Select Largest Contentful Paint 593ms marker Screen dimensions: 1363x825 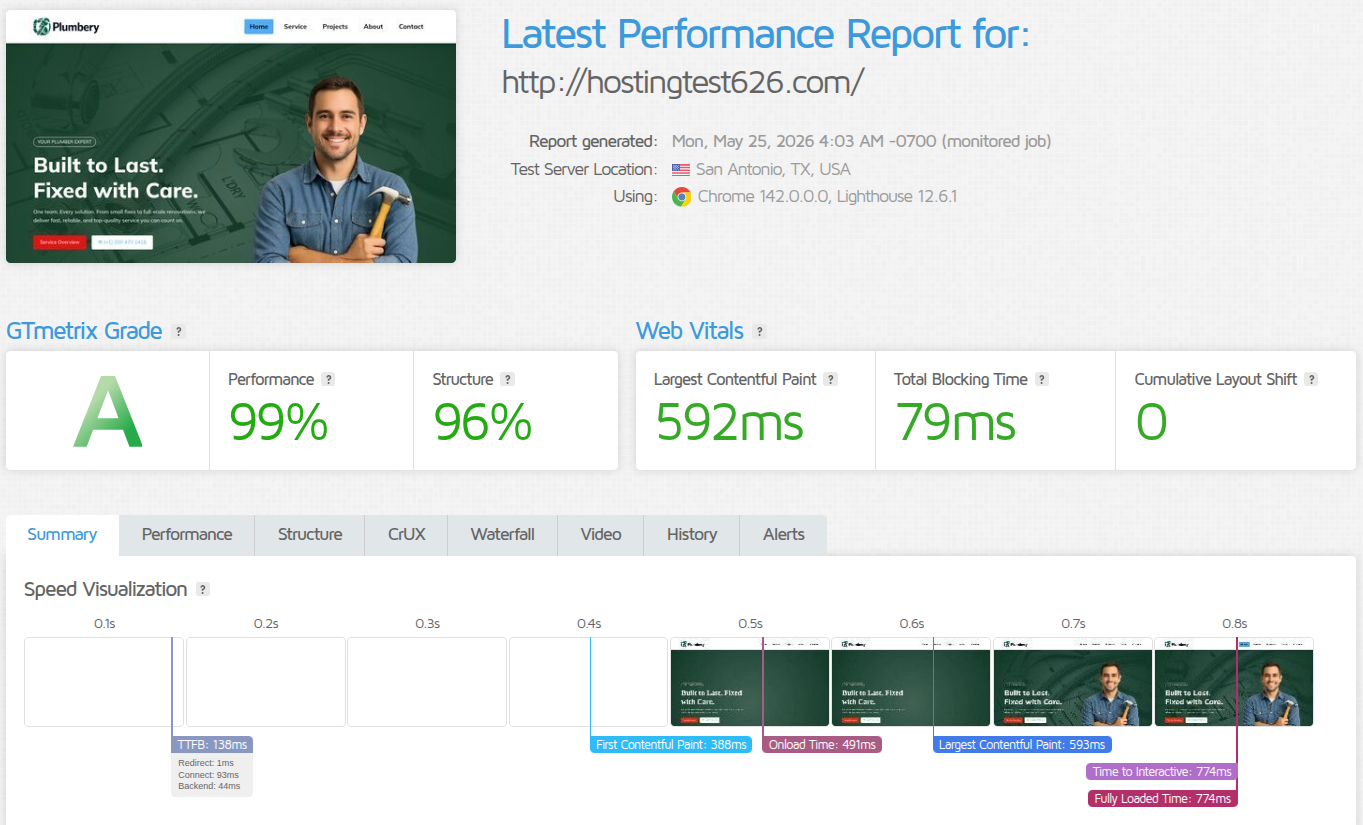pyautogui.click(x=1022, y=745)
